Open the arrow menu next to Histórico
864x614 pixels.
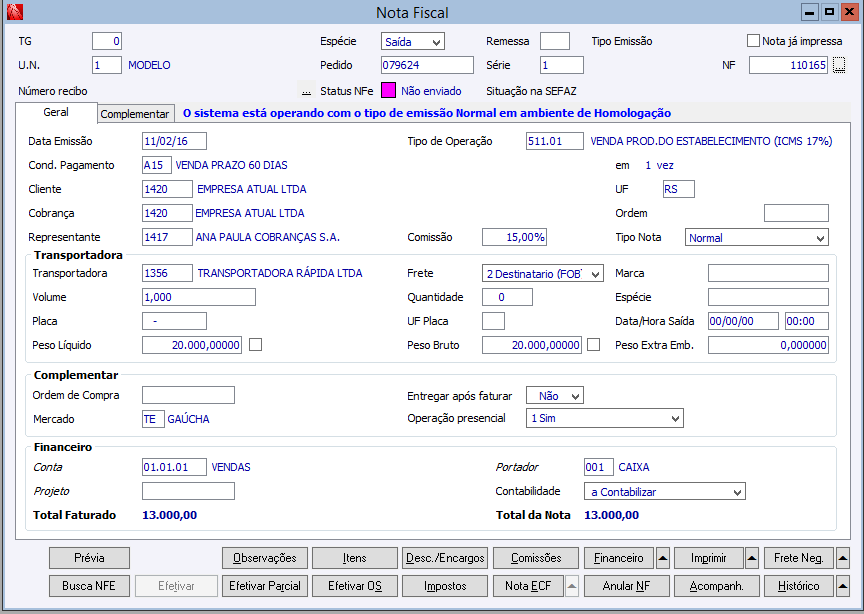tap(843, 586)
